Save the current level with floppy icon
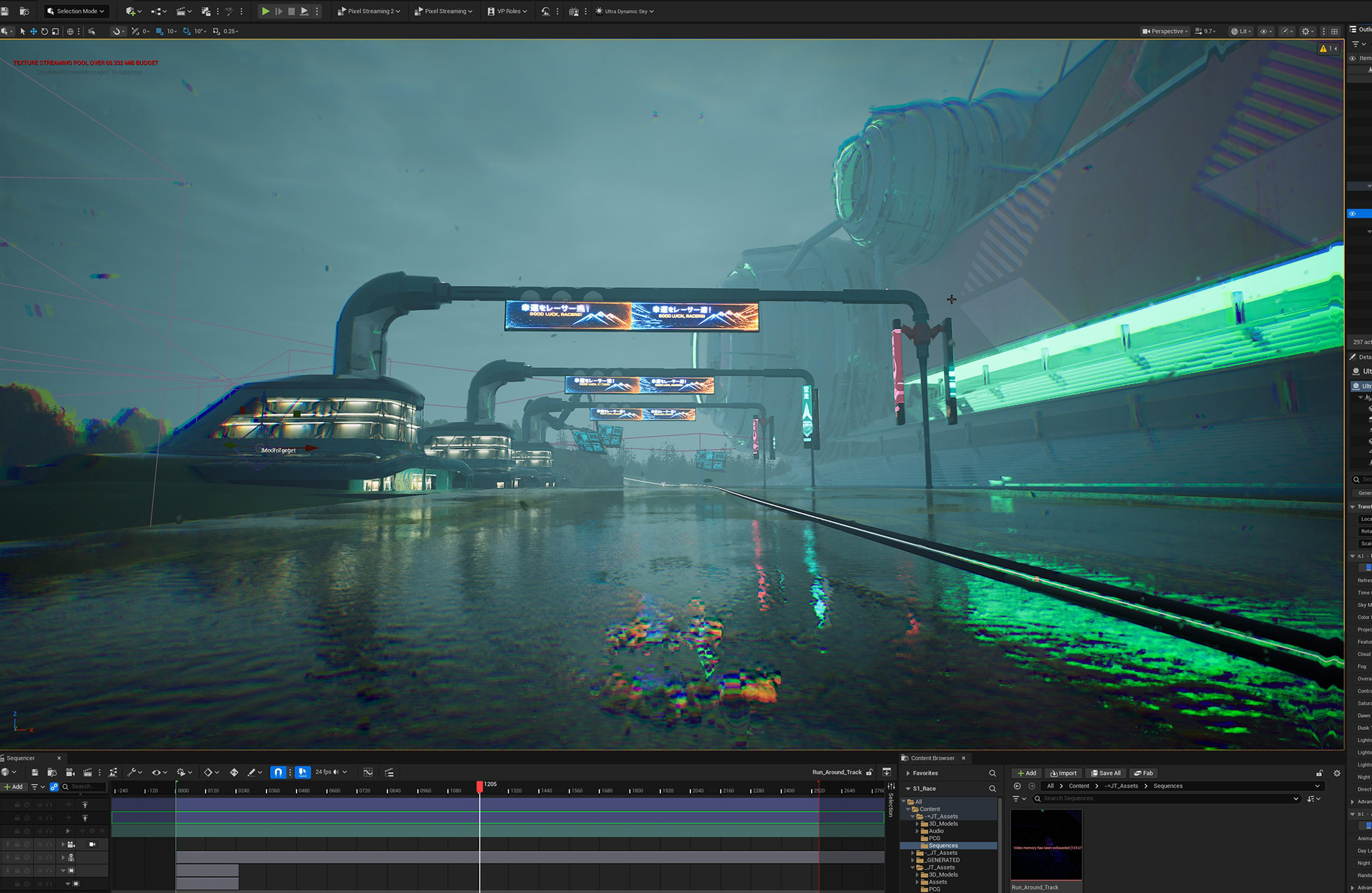Viewport: 1372px width, 893px height. (5, 11)
